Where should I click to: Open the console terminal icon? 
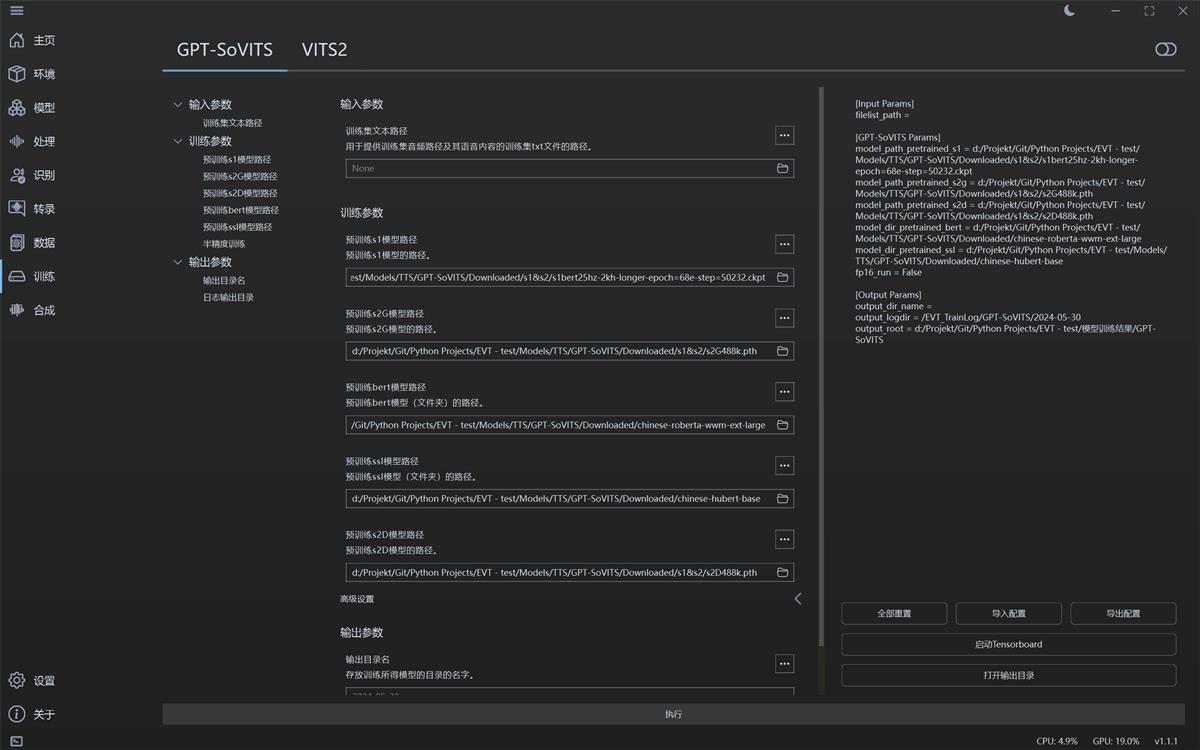16,741
